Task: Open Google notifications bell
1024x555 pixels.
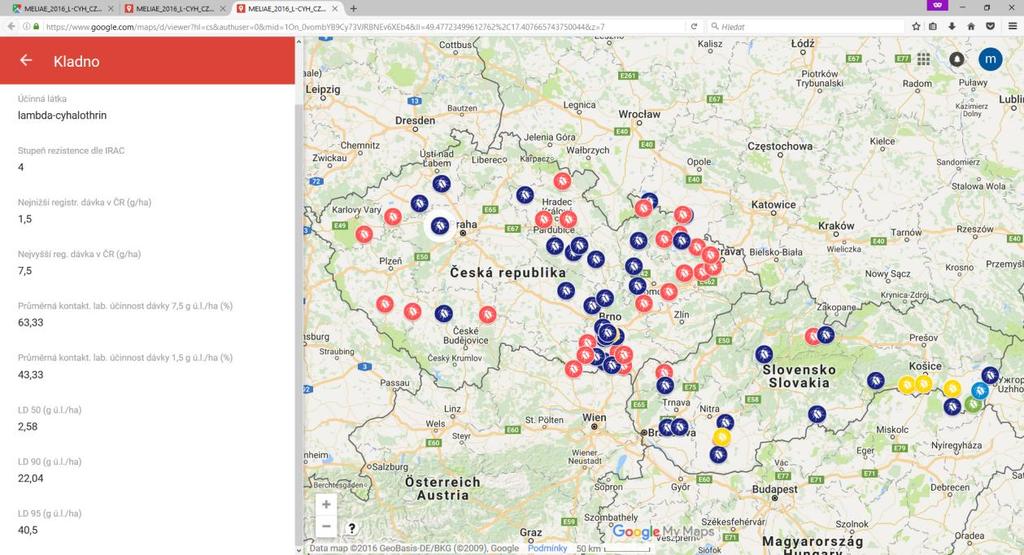Action: point(957,59)
